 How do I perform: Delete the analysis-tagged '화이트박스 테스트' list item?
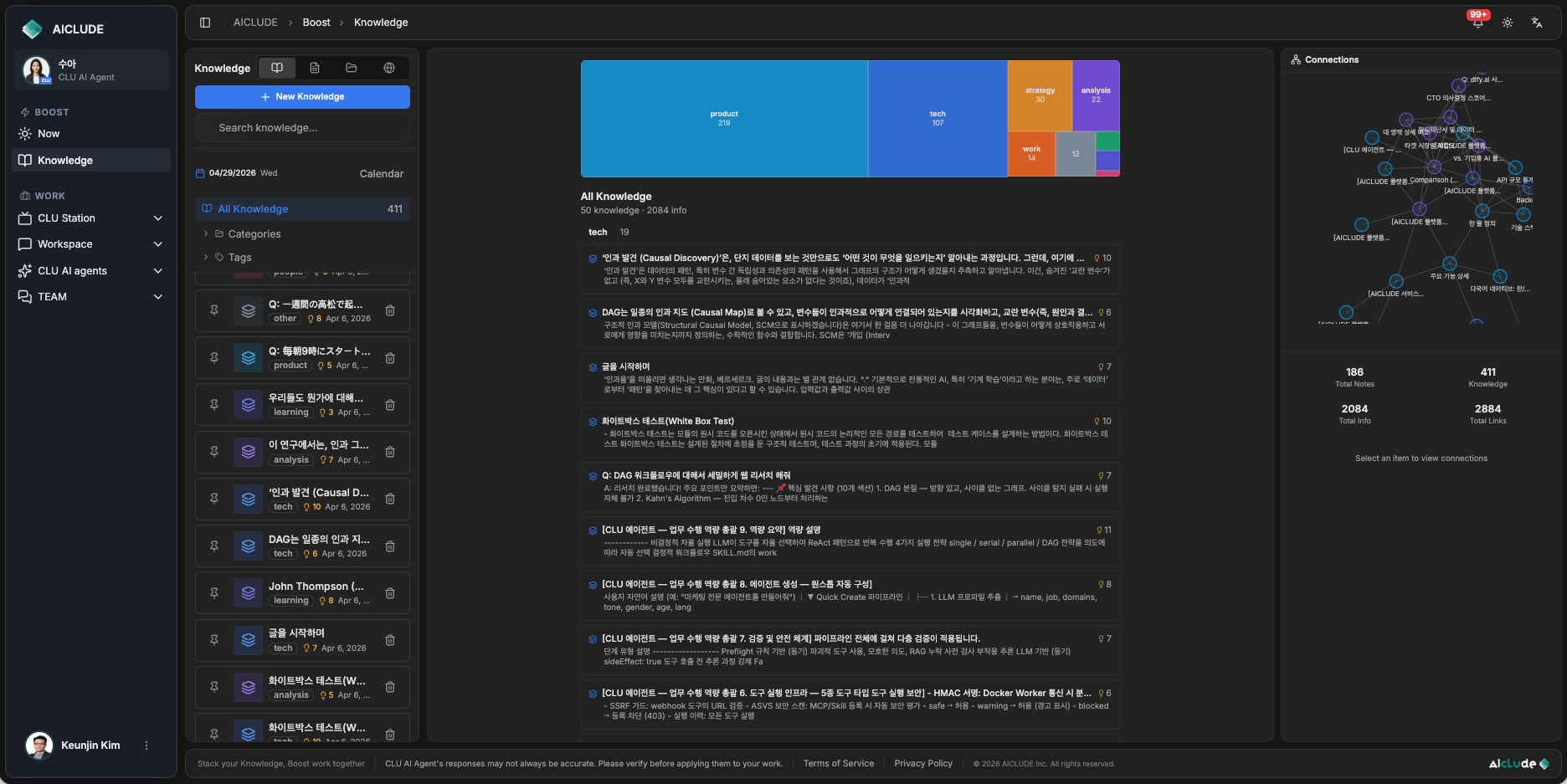(x=390, y=687)
